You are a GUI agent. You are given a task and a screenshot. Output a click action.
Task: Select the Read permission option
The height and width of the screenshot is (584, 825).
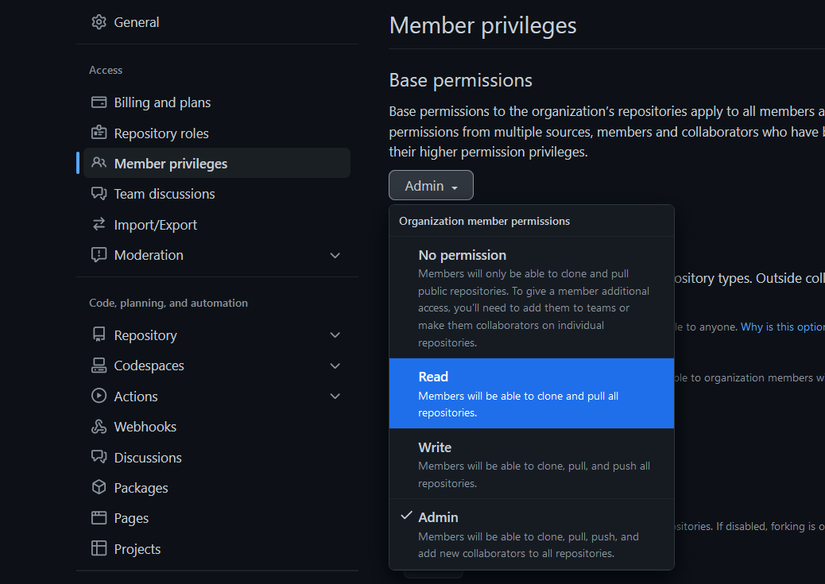[x=531, y=392]
